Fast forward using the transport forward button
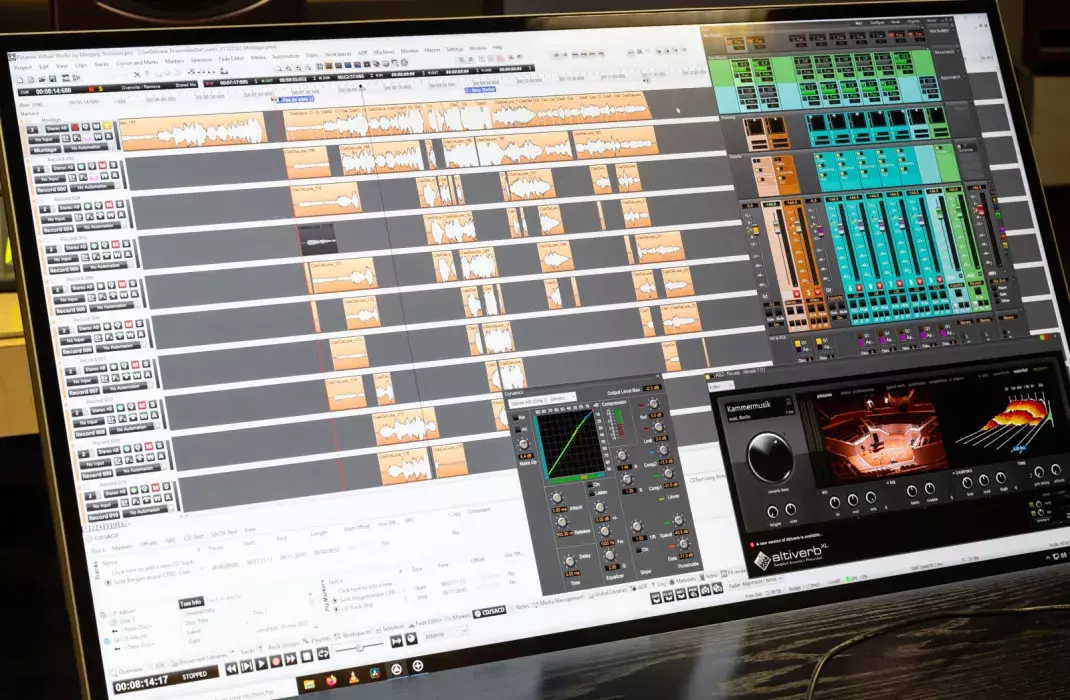1070x700 pixels. pos(291,659)
